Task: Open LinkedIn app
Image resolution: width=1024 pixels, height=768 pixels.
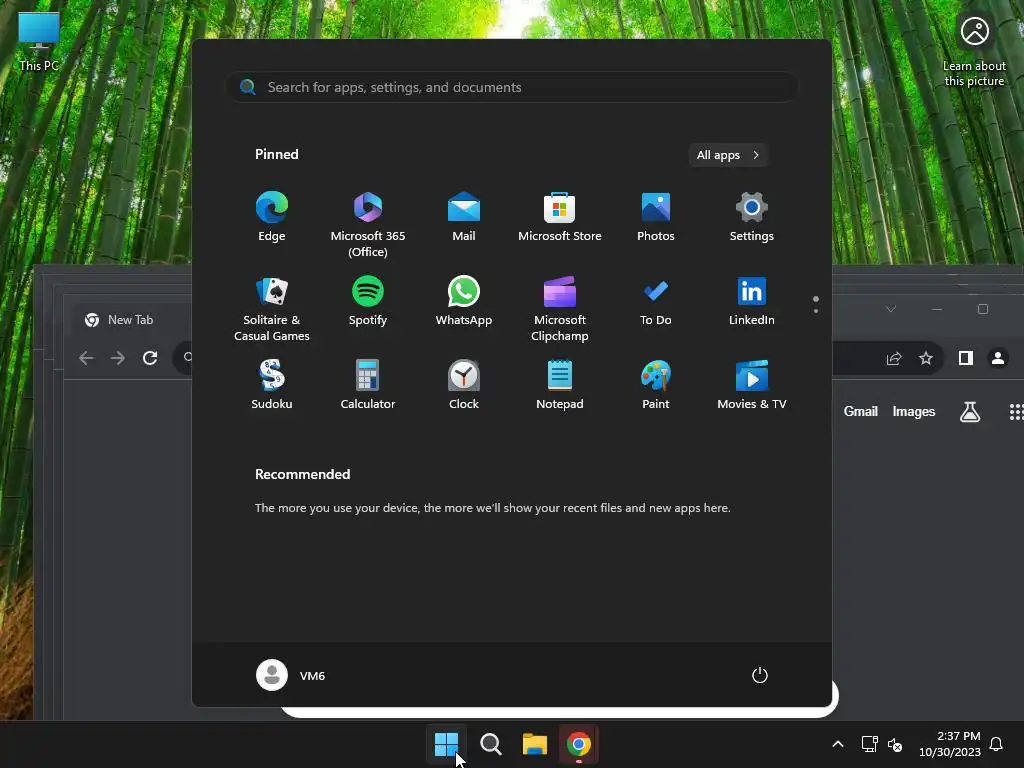Action: [x=752, y=302]
